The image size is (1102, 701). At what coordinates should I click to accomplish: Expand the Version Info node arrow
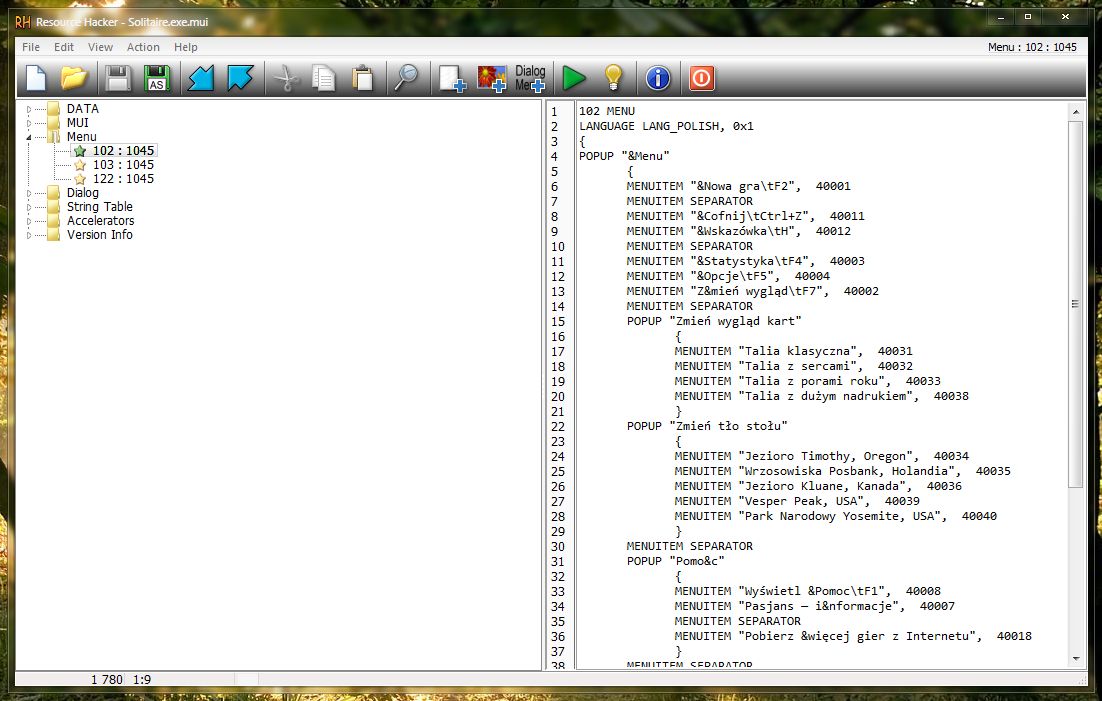[x=29, y=235]
